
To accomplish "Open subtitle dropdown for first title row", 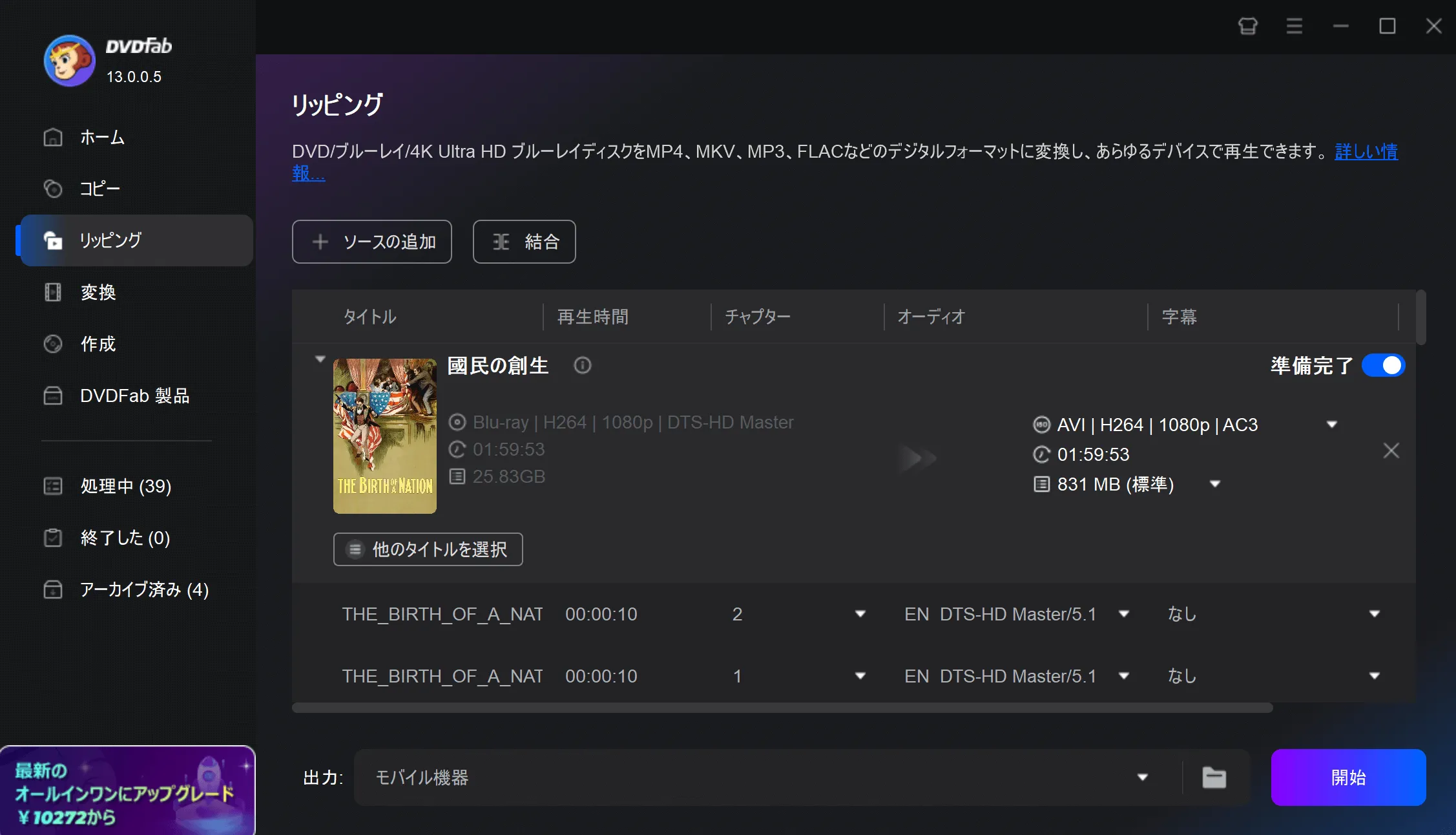I will 1374,614.
